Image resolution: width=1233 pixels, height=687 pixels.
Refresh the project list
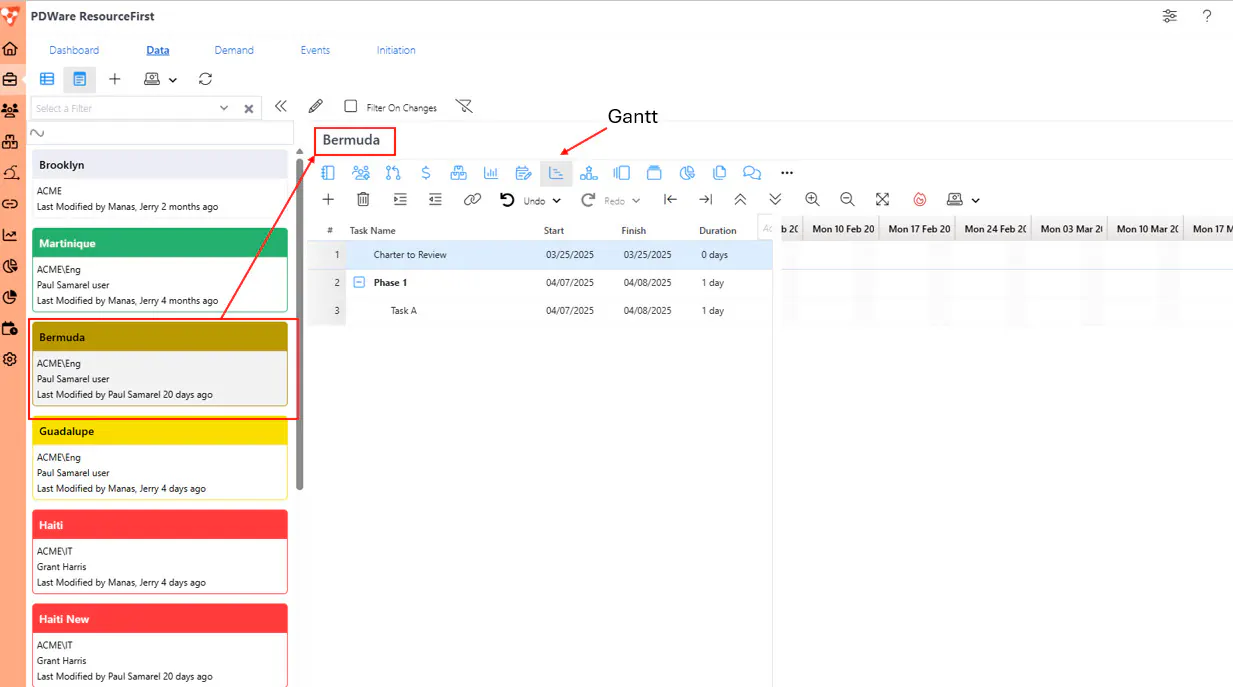205,79
